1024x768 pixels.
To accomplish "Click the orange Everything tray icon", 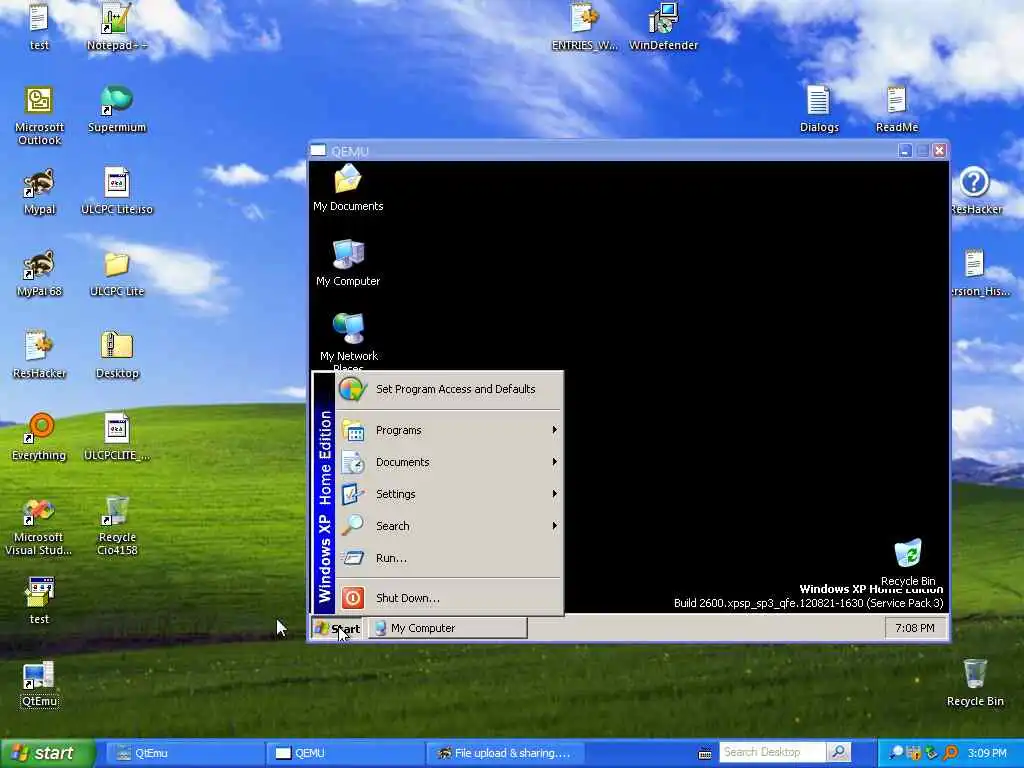I will [950, 753].
